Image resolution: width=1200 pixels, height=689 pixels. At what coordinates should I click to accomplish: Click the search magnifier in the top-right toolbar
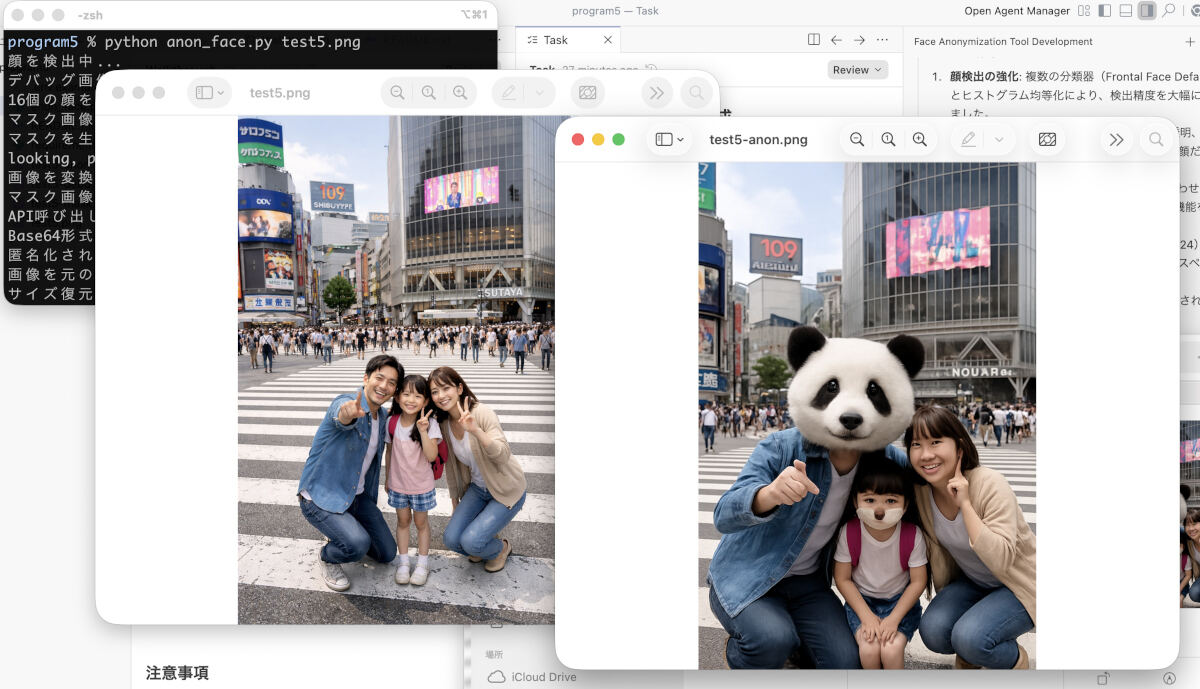[1169, 11]
